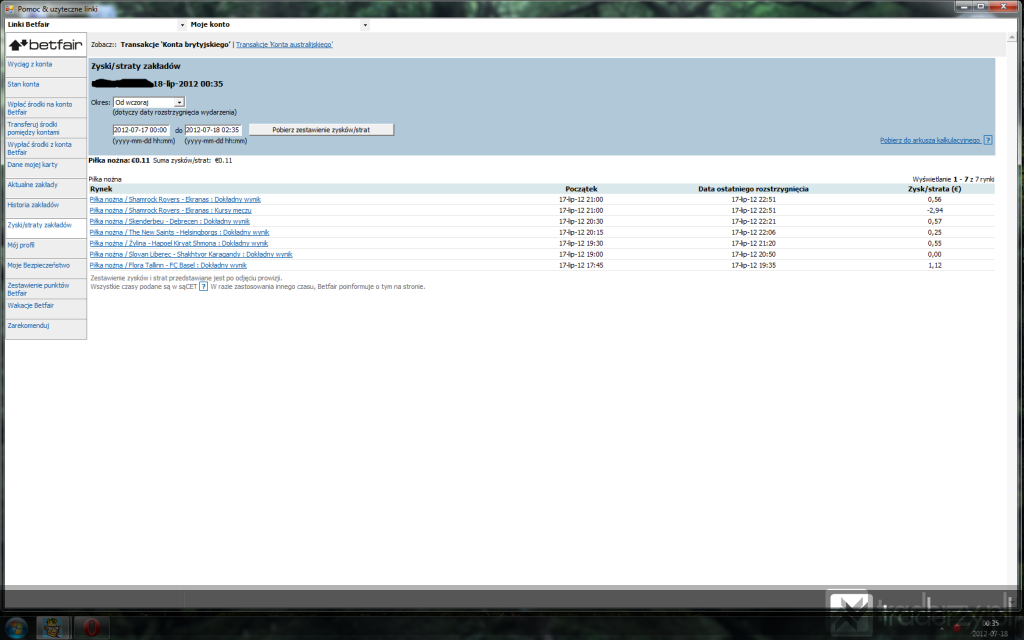Click Data ostatniego rozstrzygnięcia column header
This screenshot has width=1024, height=640.
click(x=754, y=189)
